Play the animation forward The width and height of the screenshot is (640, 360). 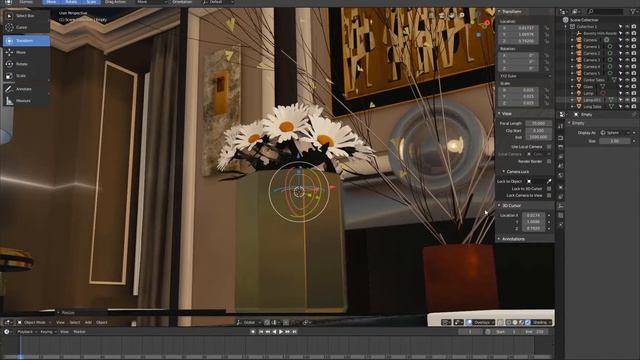coord(281,332)
